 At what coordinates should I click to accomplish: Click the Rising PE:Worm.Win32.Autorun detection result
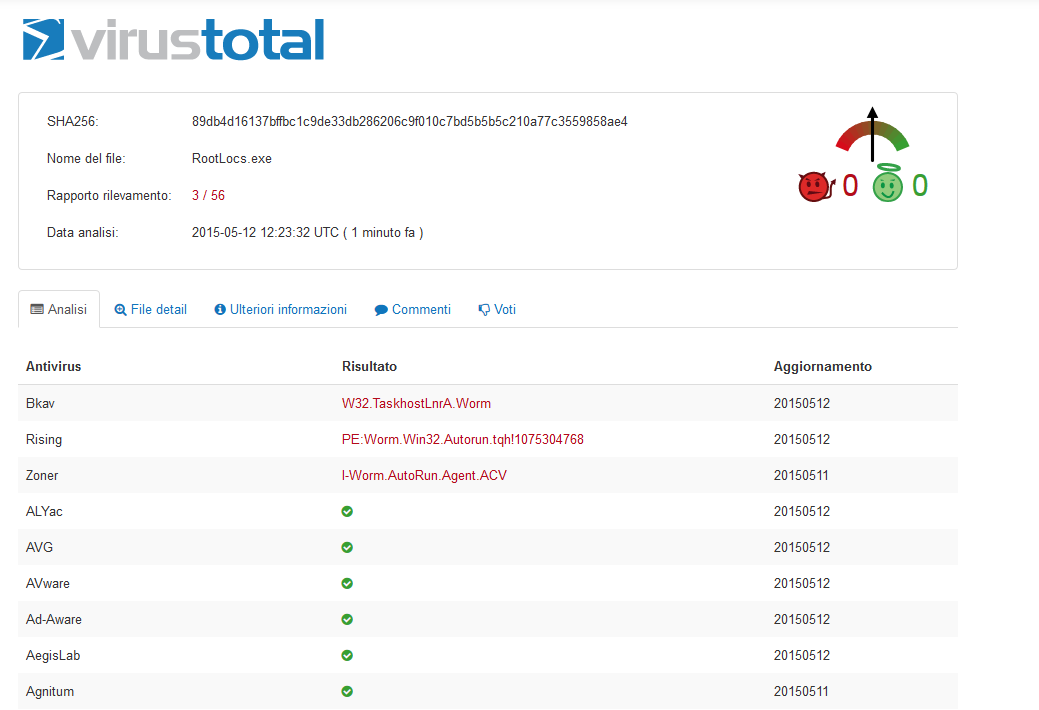[462, 440]
